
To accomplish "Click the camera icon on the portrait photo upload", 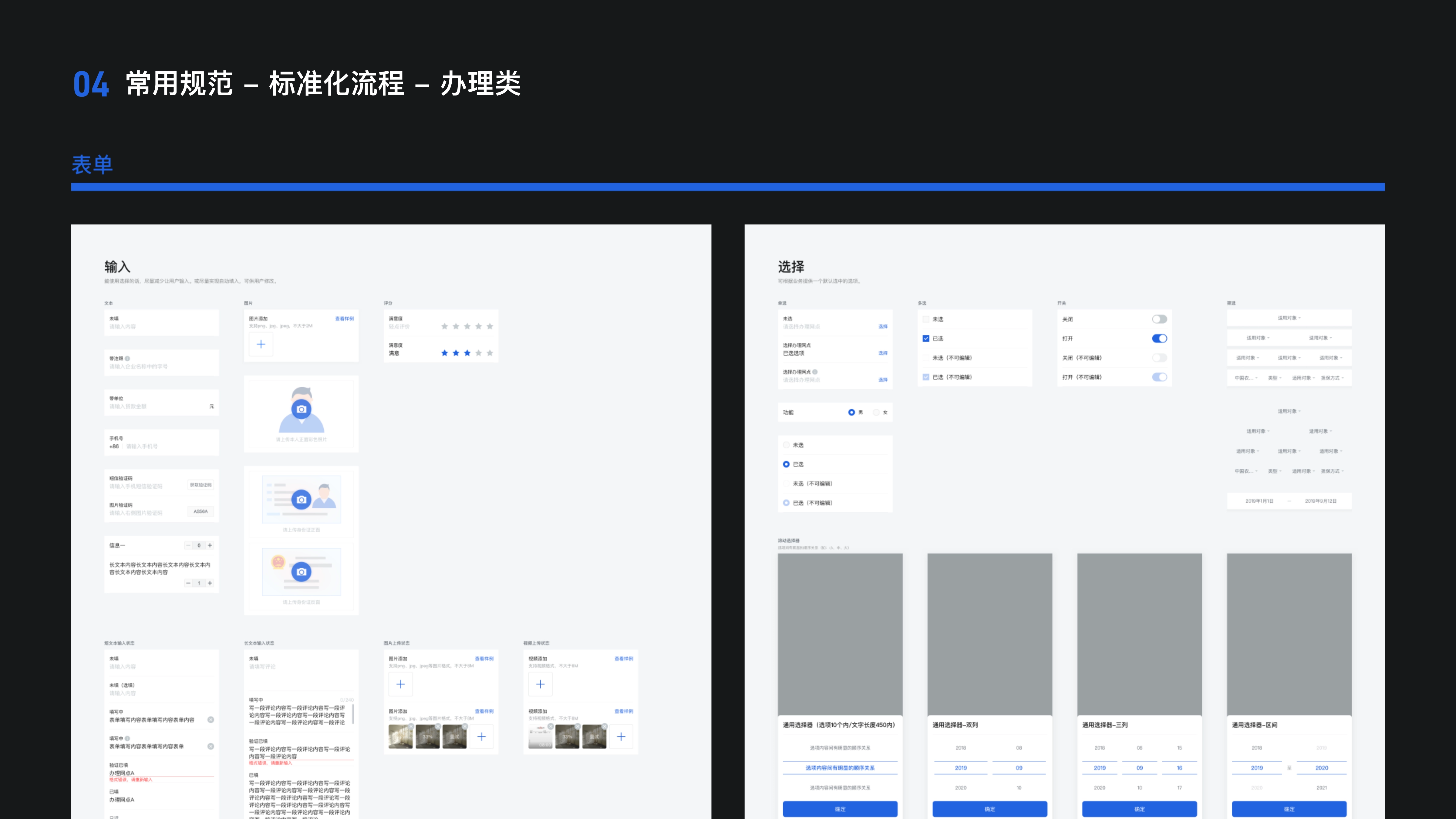I will (302, 409).
